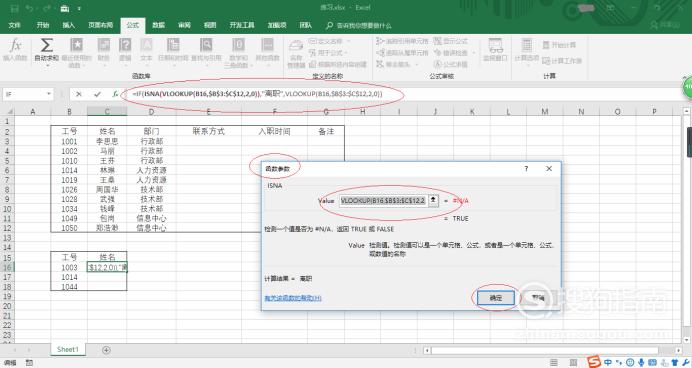The image size is (692, 368).
Task: Open the Page Layout tab
Action: (x=100, y=25)
